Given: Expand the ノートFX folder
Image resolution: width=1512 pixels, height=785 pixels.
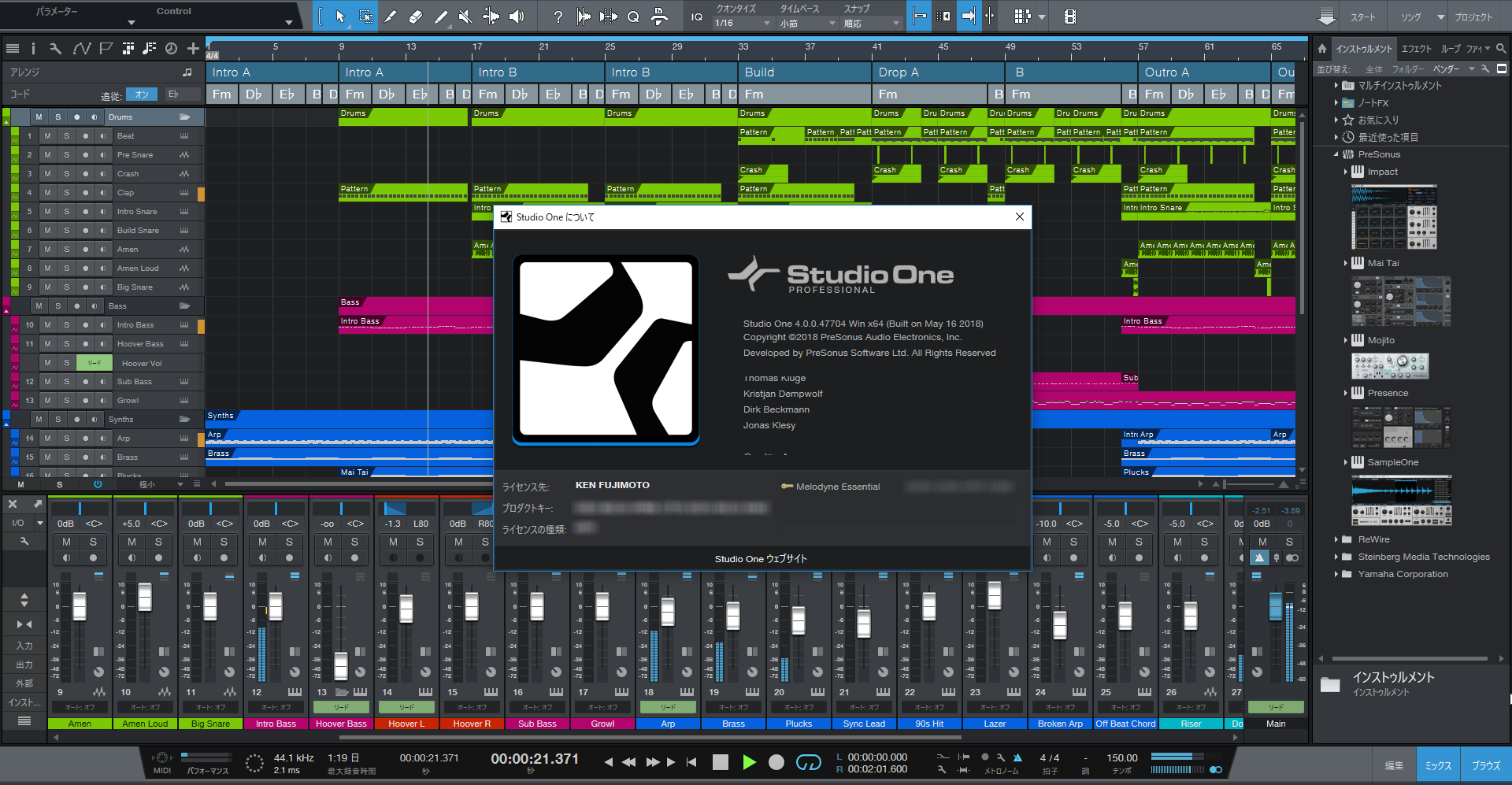Looking at the screenshot, I should click(1336, 102).
